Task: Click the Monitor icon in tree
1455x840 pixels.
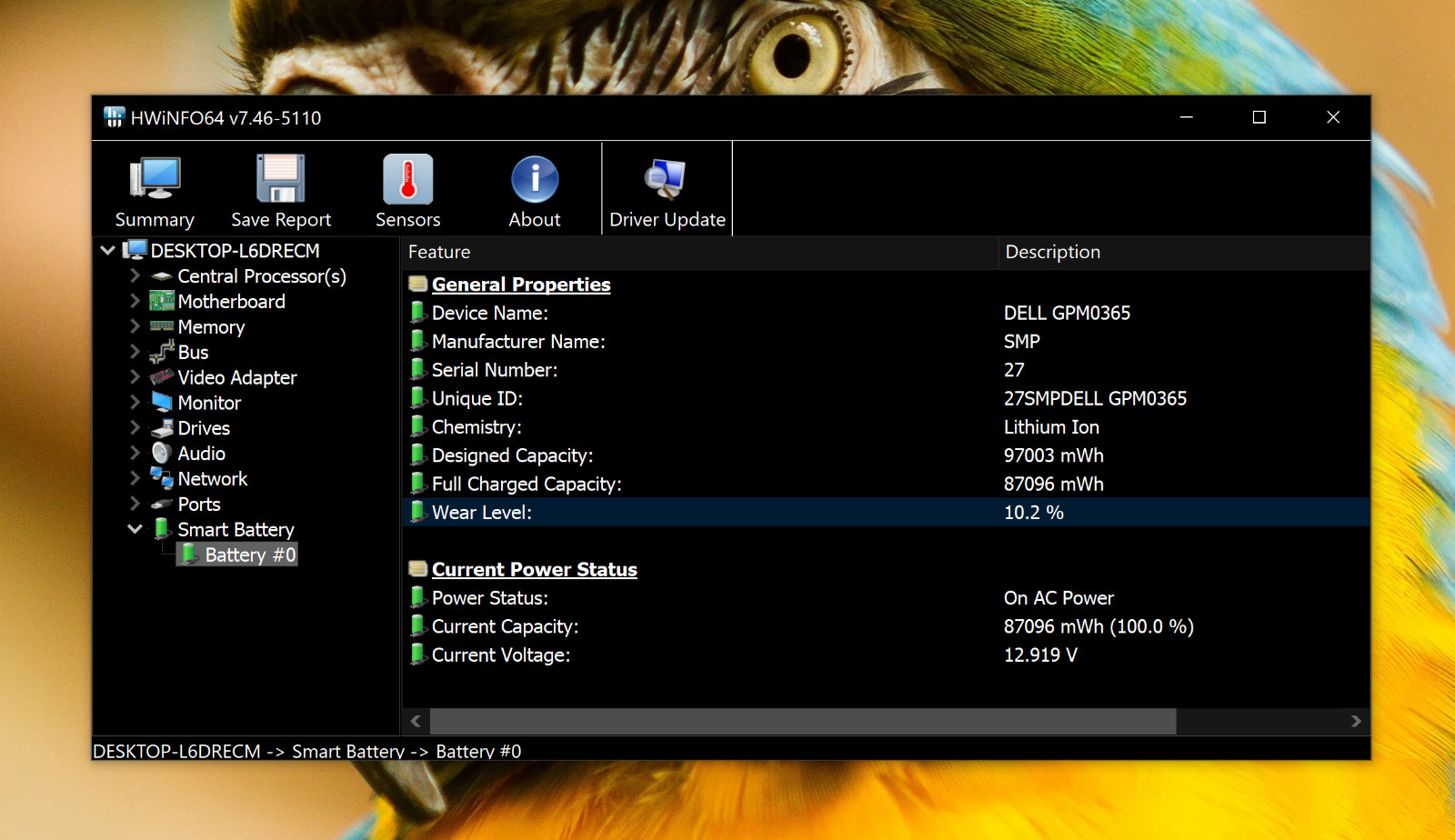Action: point(162,402)
